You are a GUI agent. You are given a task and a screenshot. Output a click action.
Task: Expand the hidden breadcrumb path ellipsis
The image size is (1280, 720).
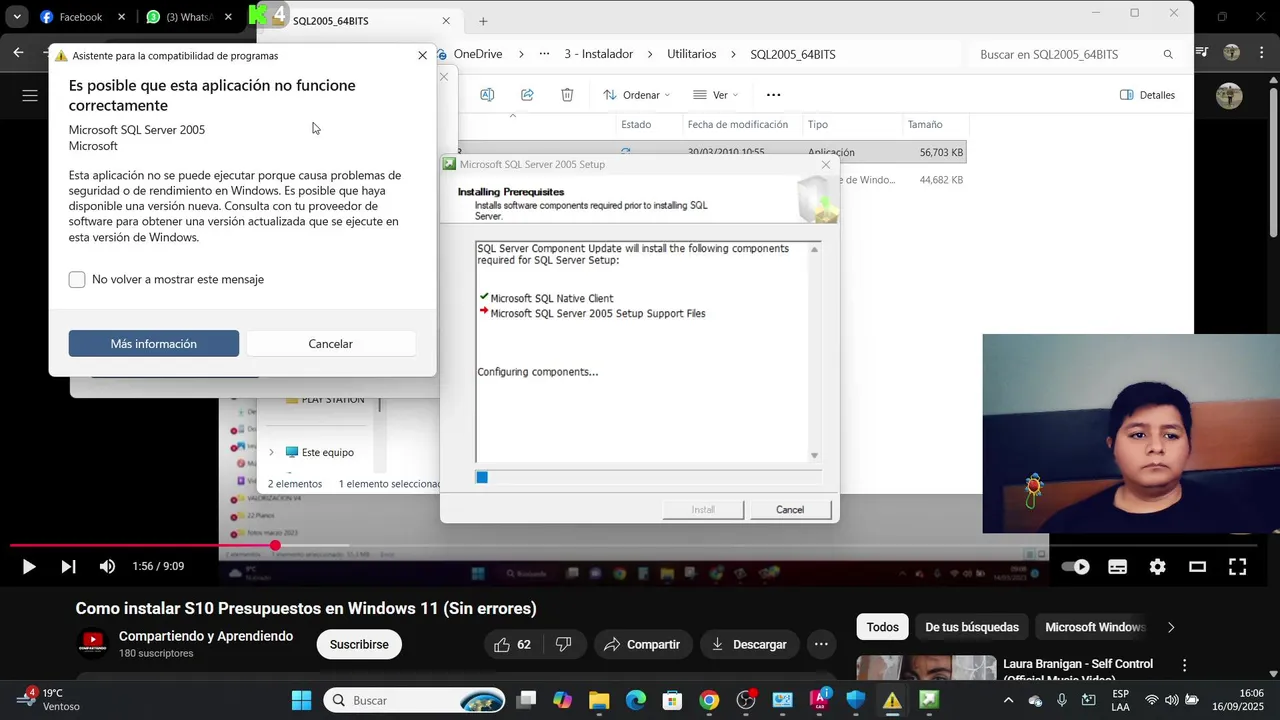tap(544, 54)
